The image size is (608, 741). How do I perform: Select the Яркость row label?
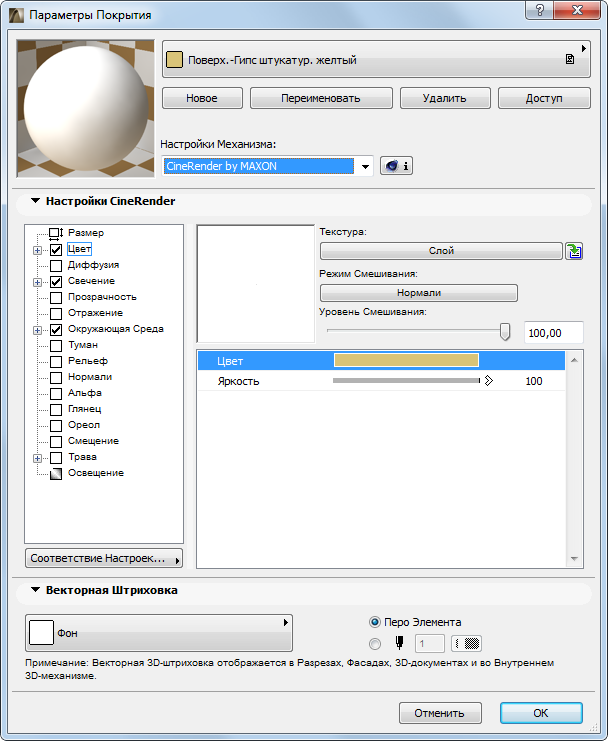point(239,381)
